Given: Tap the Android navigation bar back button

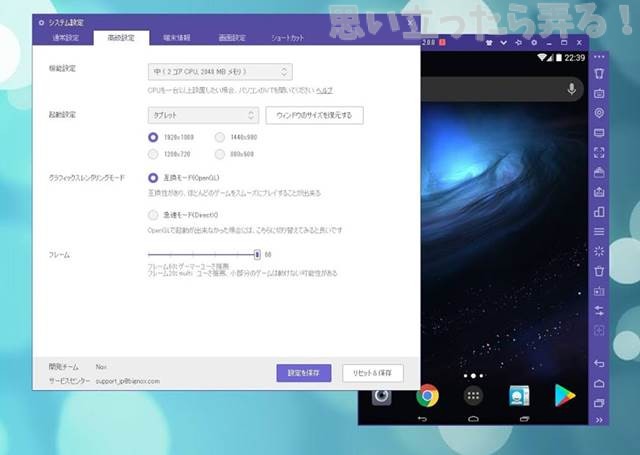Looking at the screenshot, I should 422,419.
